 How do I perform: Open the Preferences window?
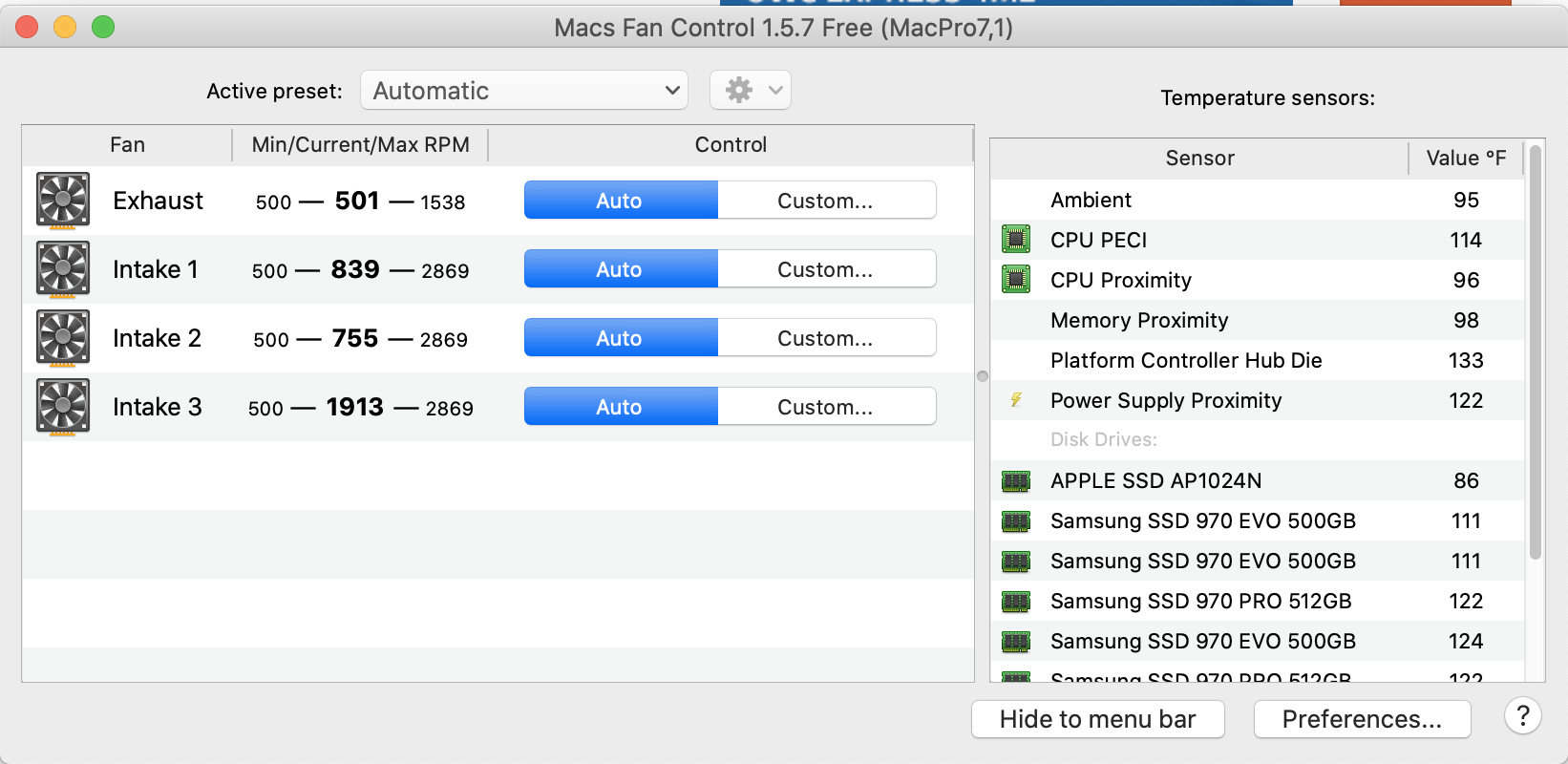1362,719
